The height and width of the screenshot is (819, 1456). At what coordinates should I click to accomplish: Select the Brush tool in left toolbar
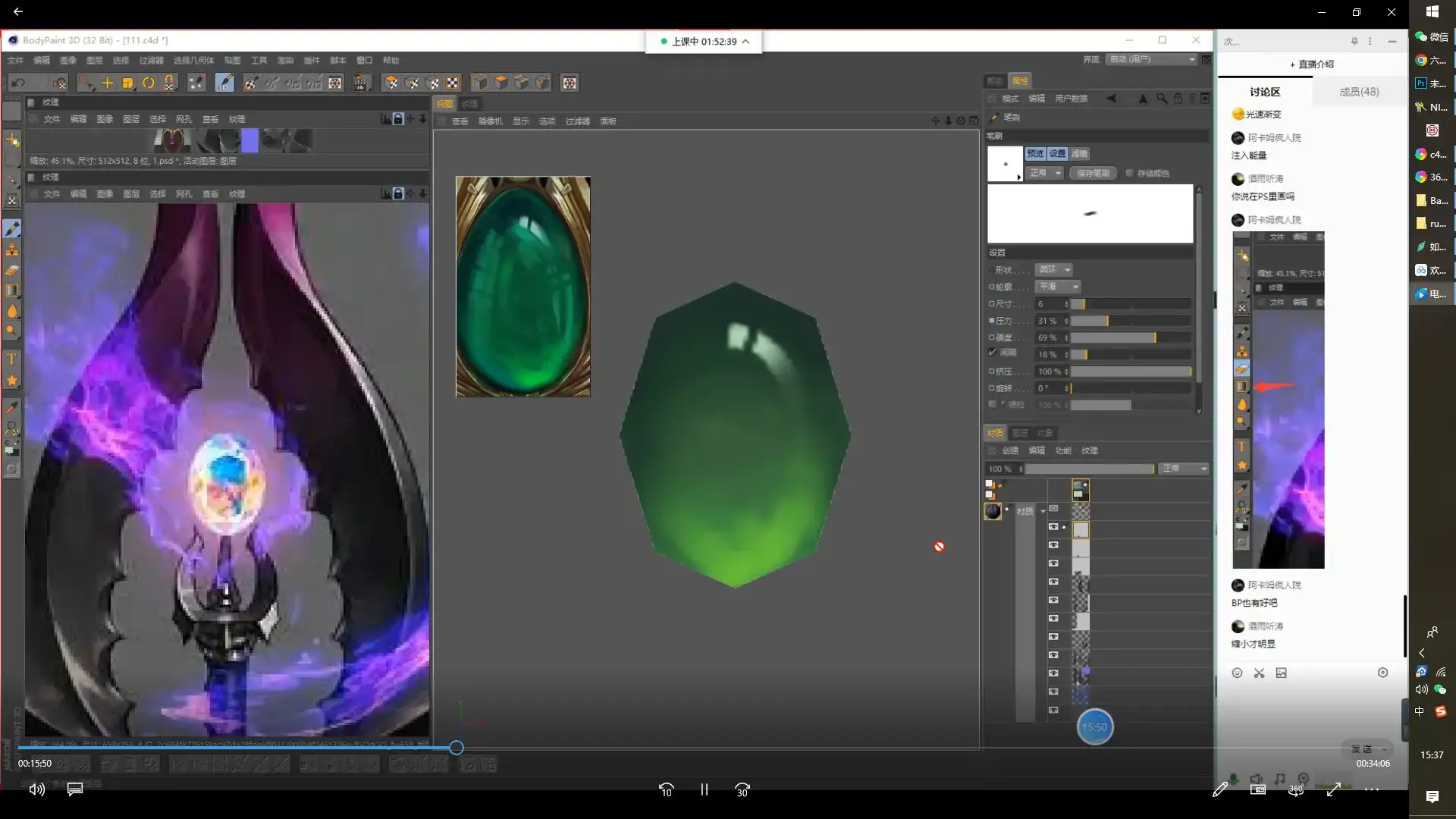[x=12, y=228]
